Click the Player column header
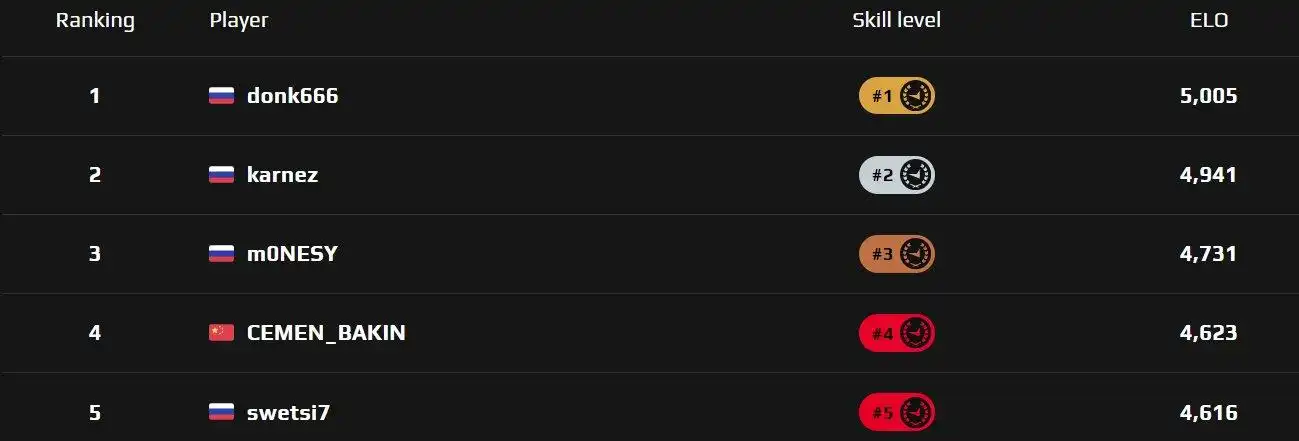Screen dimensions: 1299x441 (x=239, y=20)
